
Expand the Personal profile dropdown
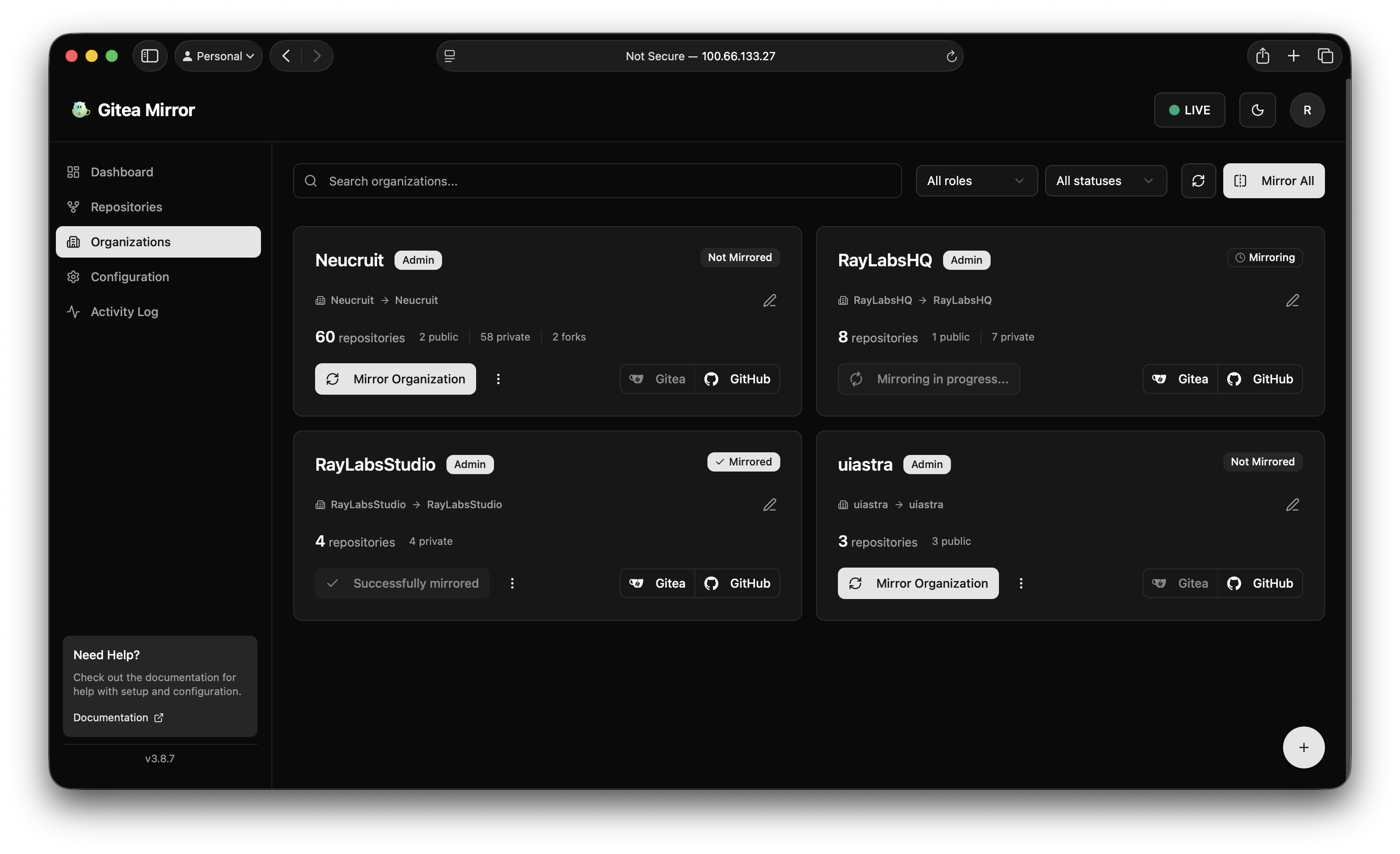pyautogui.click(x=218, y=56)
